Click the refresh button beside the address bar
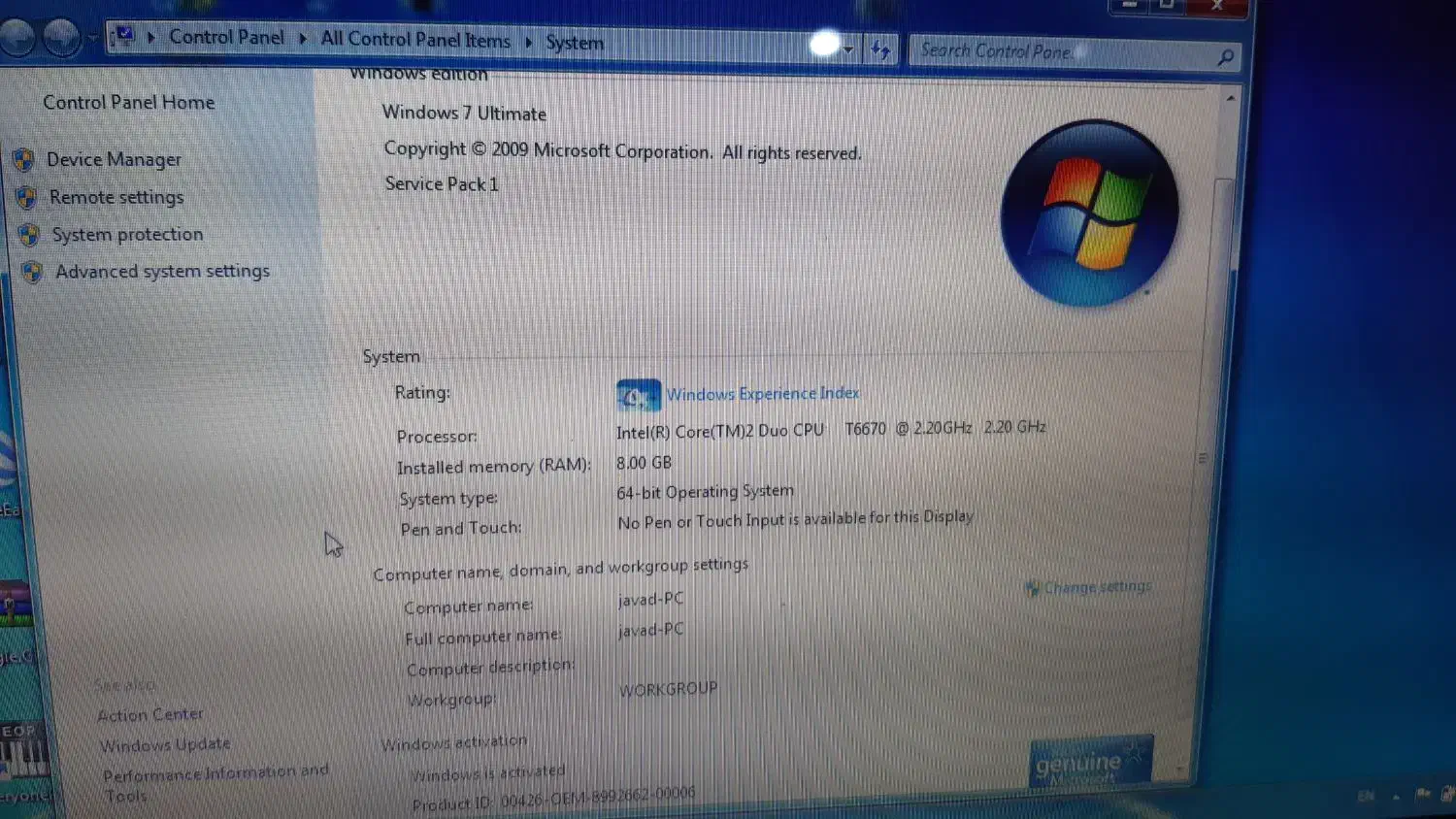1456x819 pixels. 880,49
